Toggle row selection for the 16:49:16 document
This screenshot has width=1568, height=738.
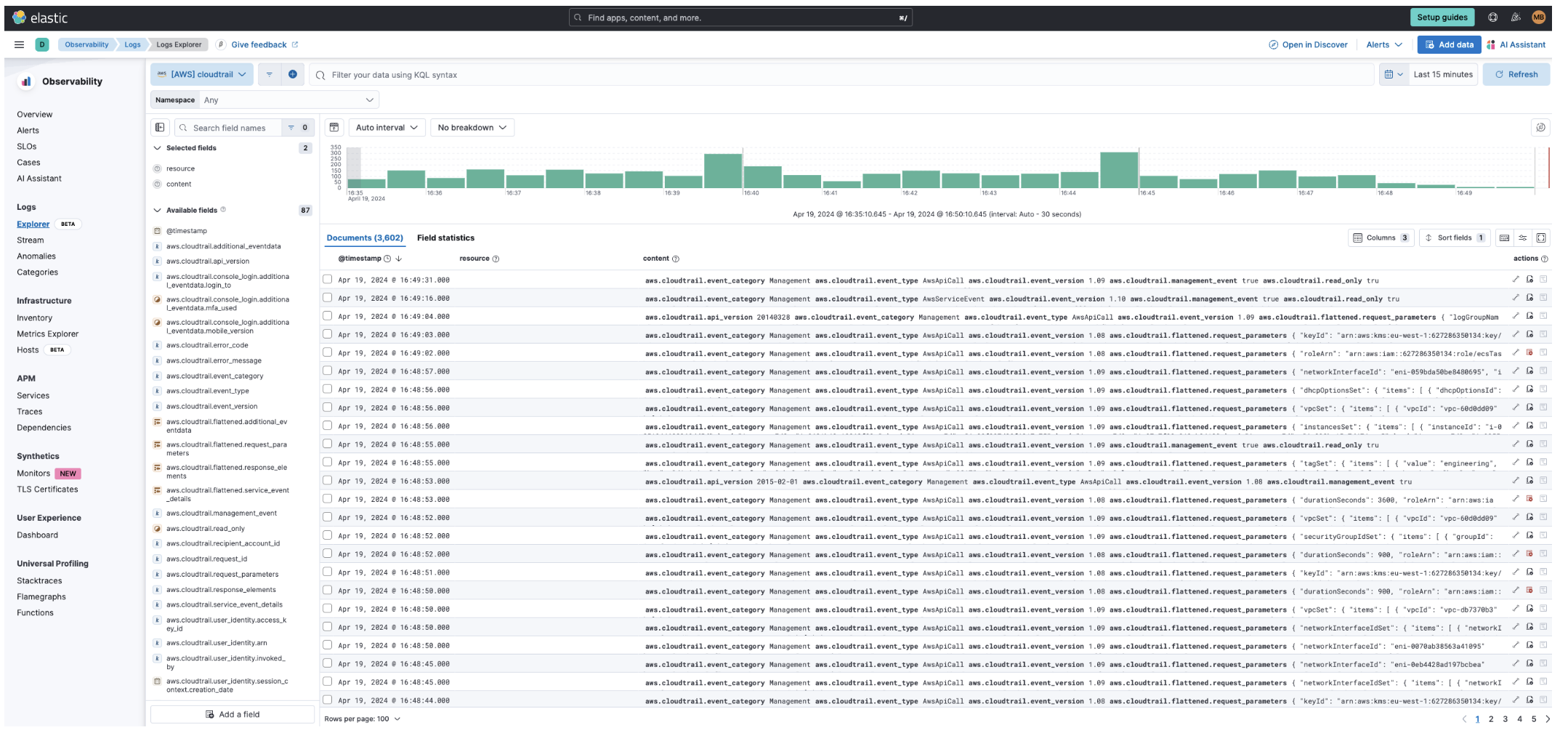coord(327,298)
